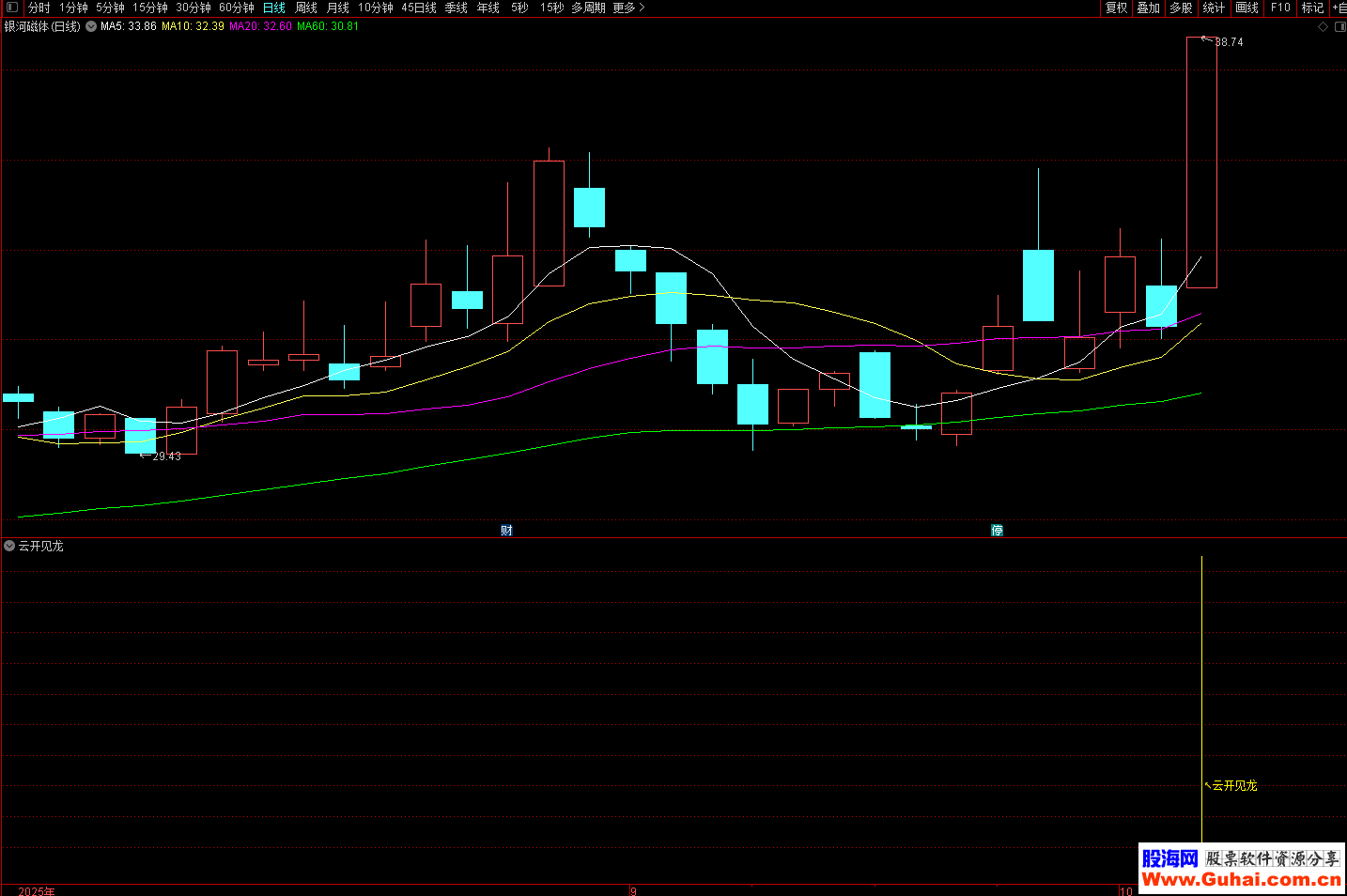The width and height of the screenshot is (1347, 896).
Task: Open the 画线 drawing tools
Action: pyautogui.click(x=1246, y=8)
